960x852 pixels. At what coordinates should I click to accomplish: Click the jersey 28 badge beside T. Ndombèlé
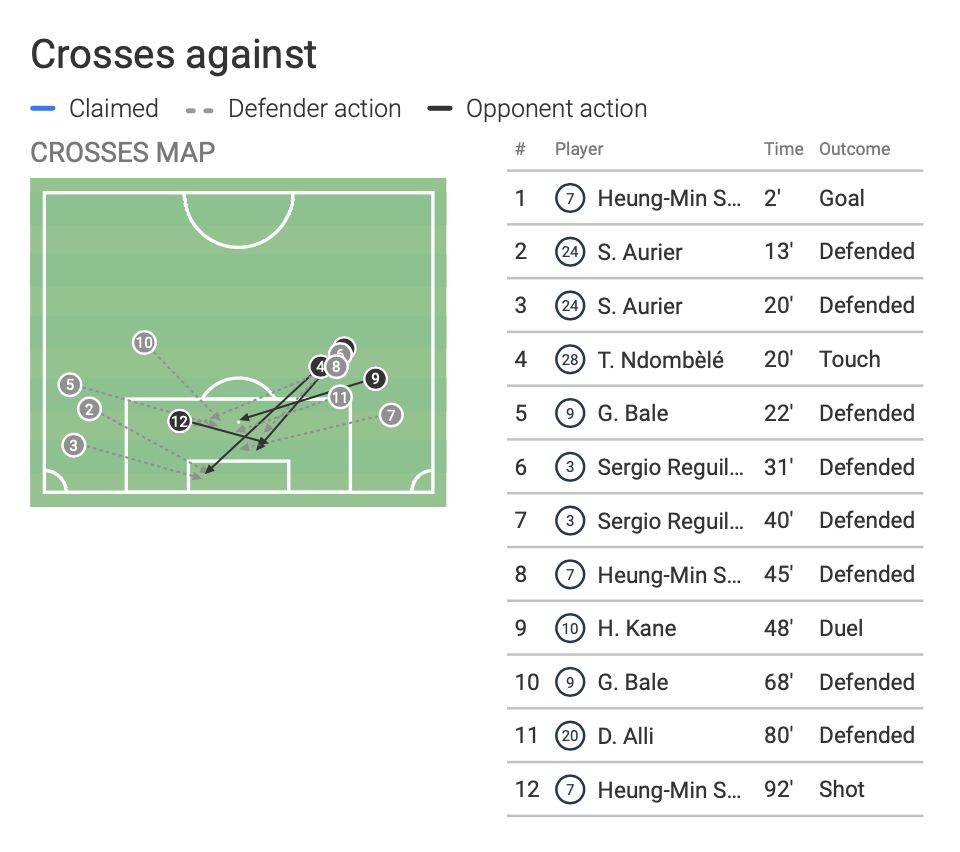pos(569,360)
